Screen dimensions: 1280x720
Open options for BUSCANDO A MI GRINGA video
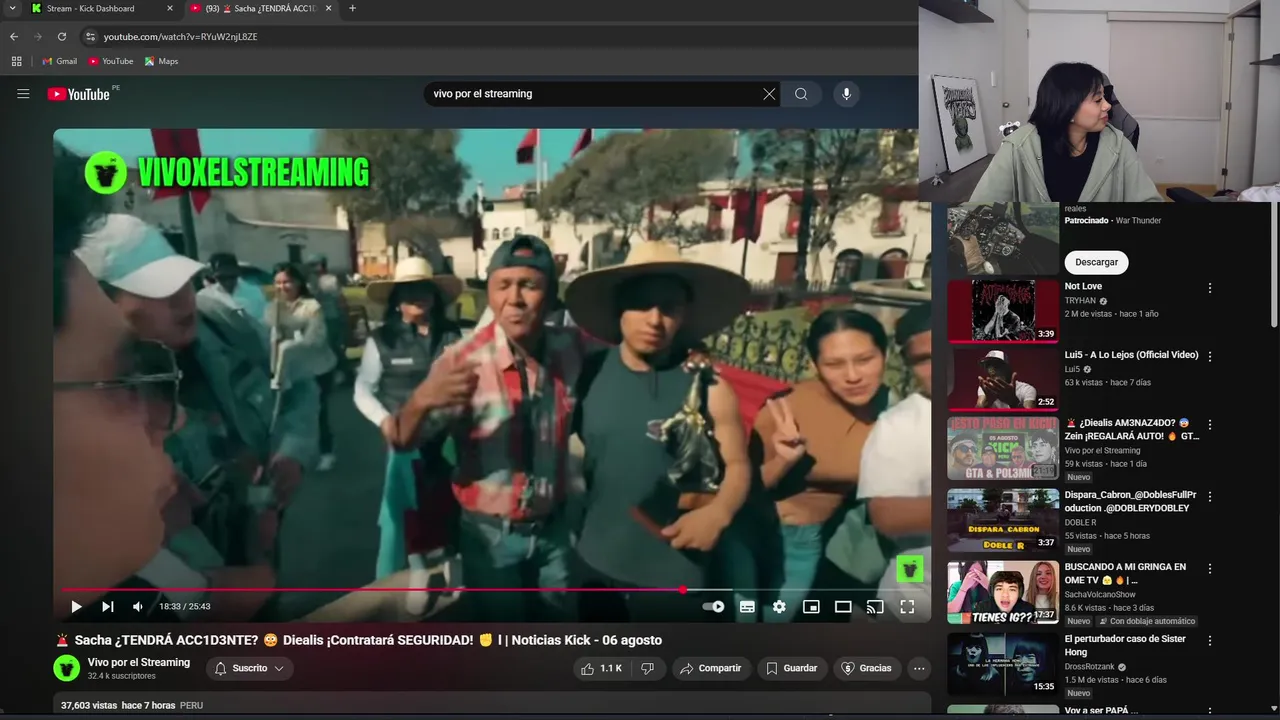click(1210, 568)
